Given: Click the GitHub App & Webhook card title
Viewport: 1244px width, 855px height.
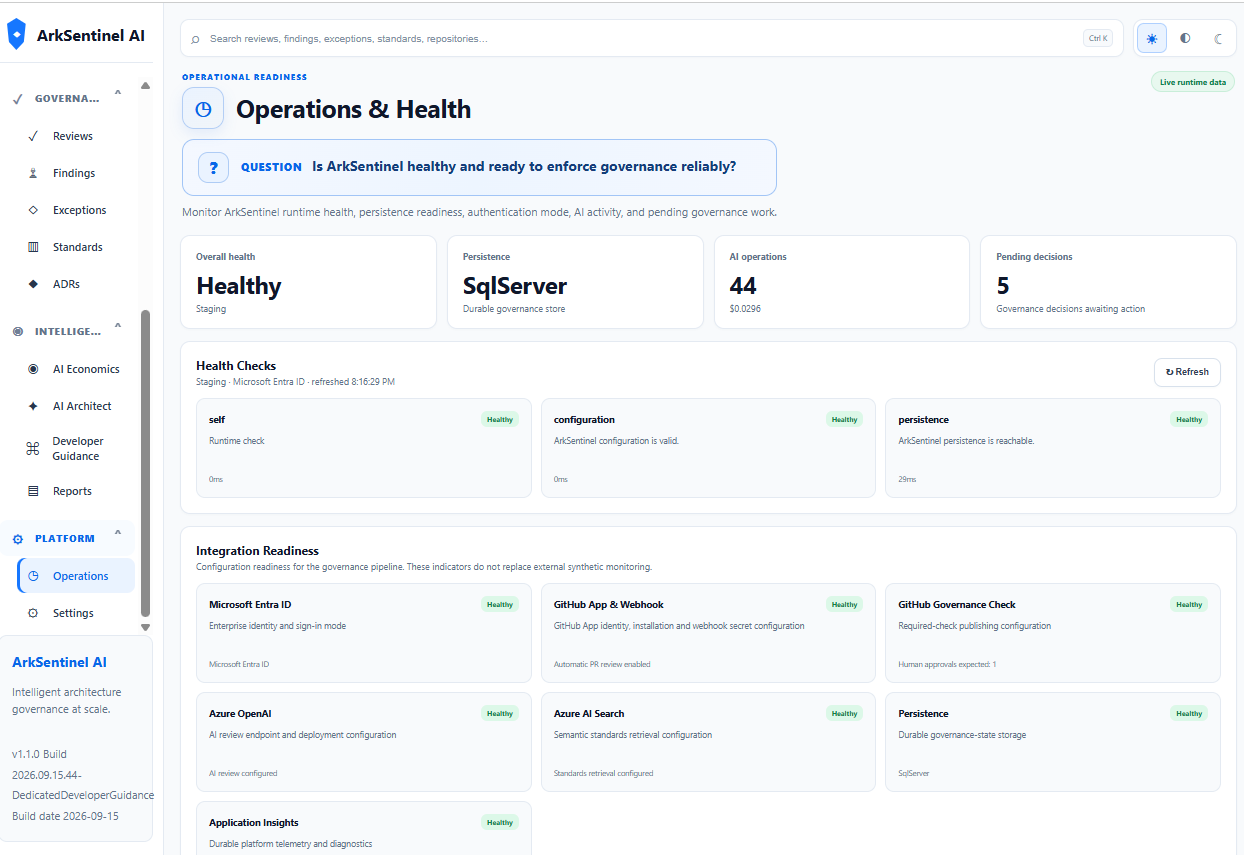Looking at the screenshot, I should (x=609, y=605).
